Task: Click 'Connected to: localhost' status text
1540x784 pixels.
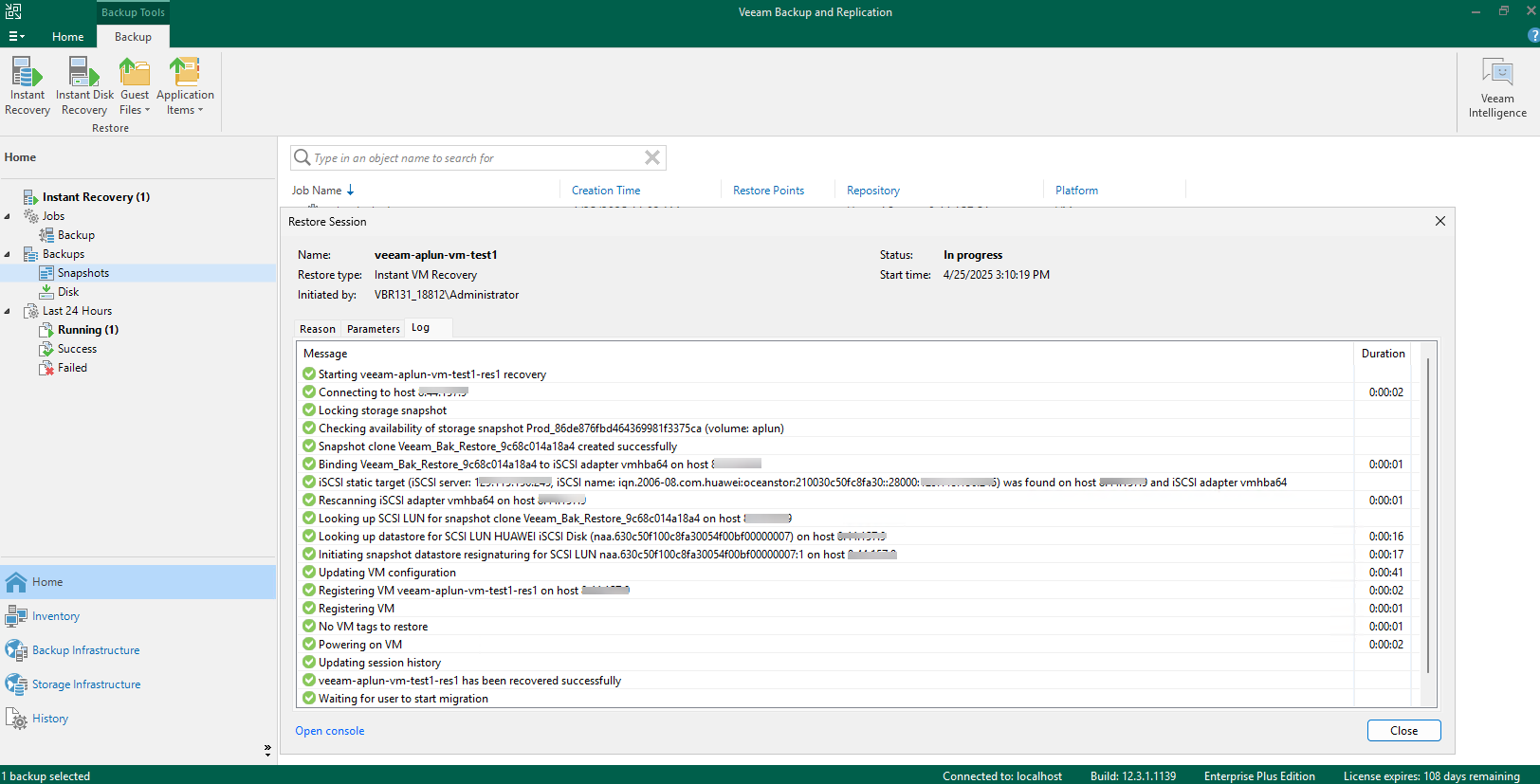Action: (1002, 776)
